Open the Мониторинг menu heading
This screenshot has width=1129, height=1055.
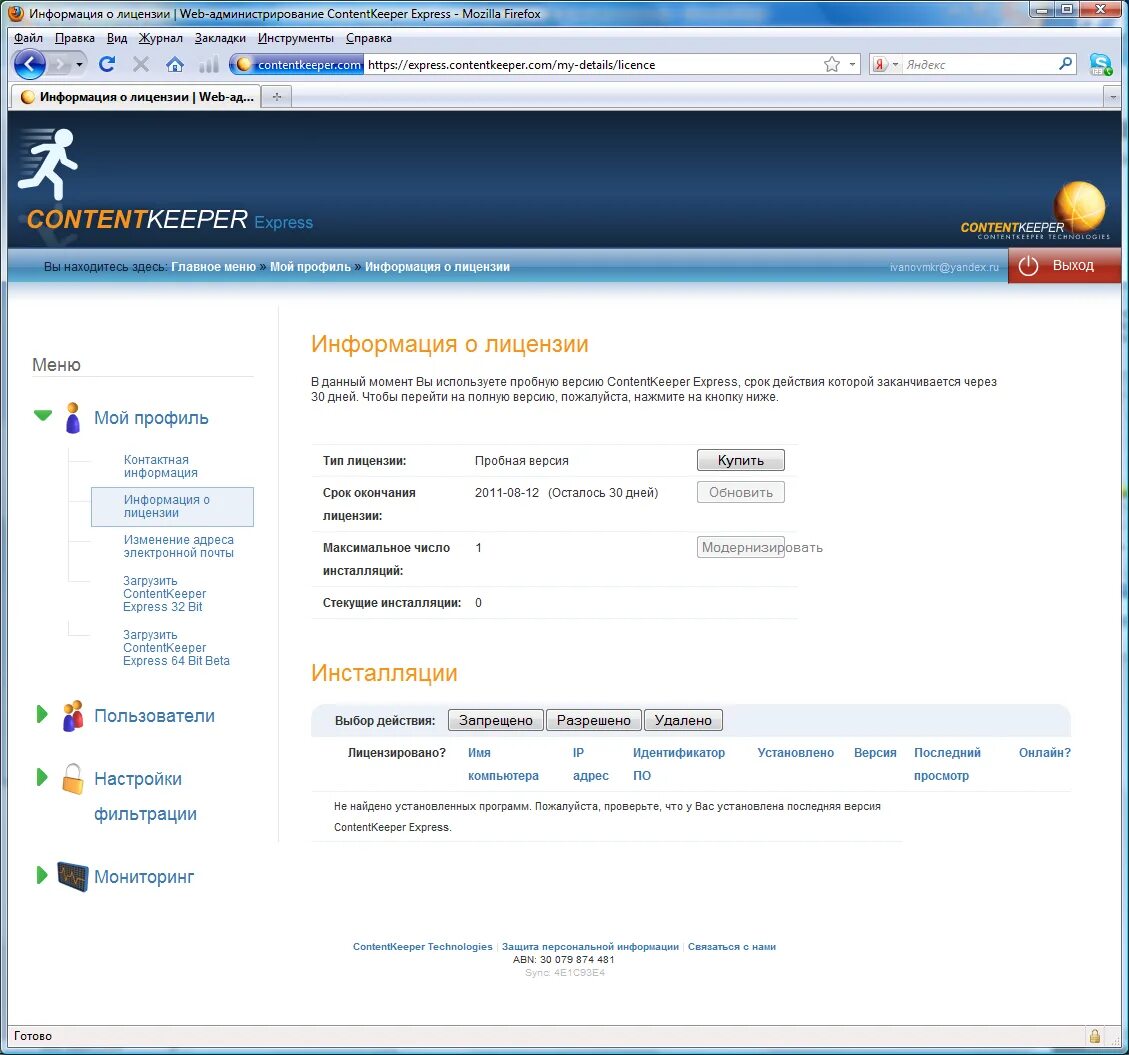point(144,876)
